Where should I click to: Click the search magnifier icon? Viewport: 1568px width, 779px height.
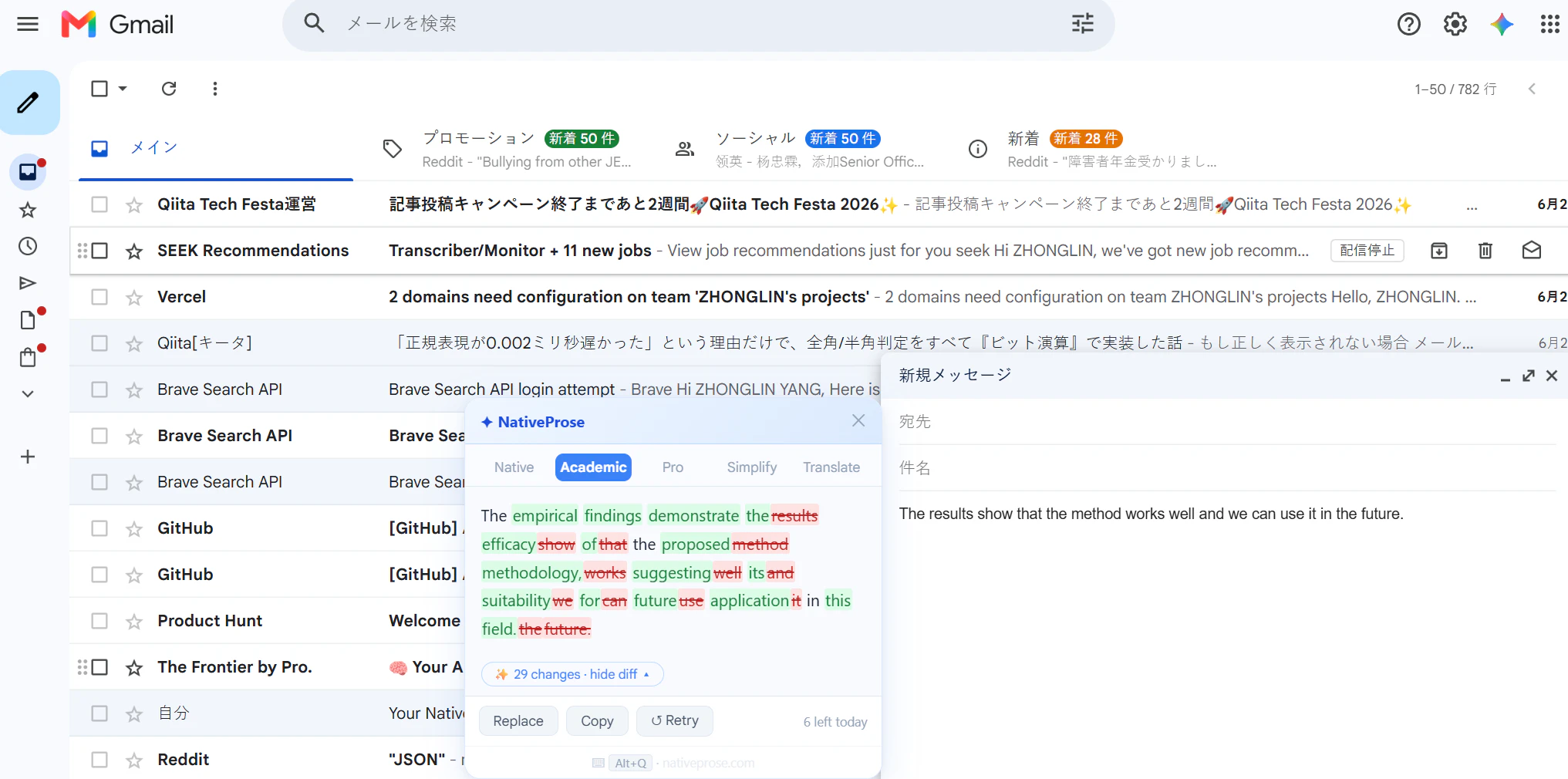[314, 23]
